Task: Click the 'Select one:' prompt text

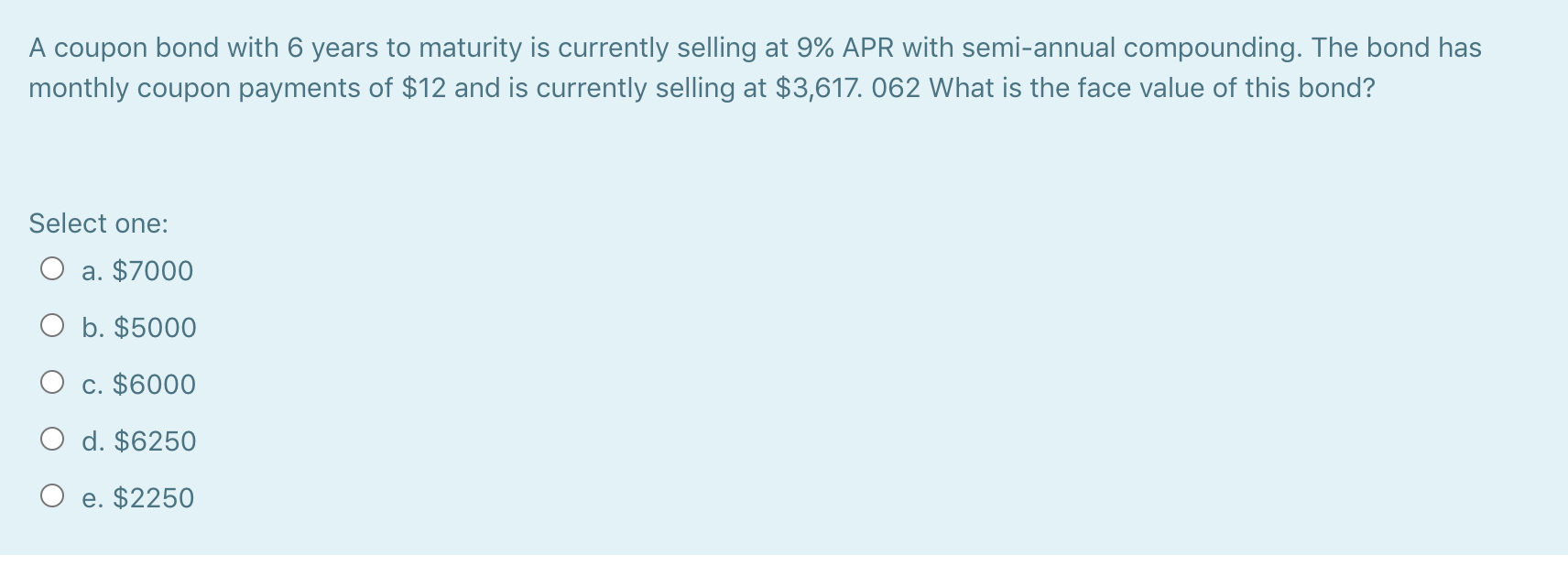Action: tap(99, 223)
